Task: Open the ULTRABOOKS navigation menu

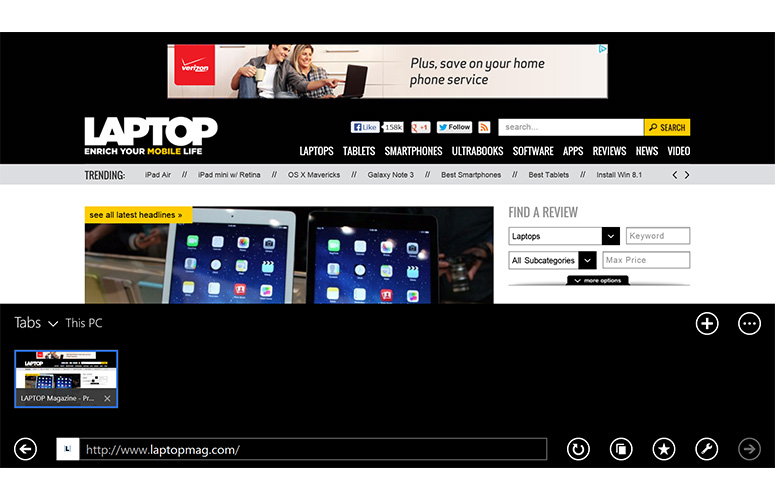Action: tap(477, 151)
